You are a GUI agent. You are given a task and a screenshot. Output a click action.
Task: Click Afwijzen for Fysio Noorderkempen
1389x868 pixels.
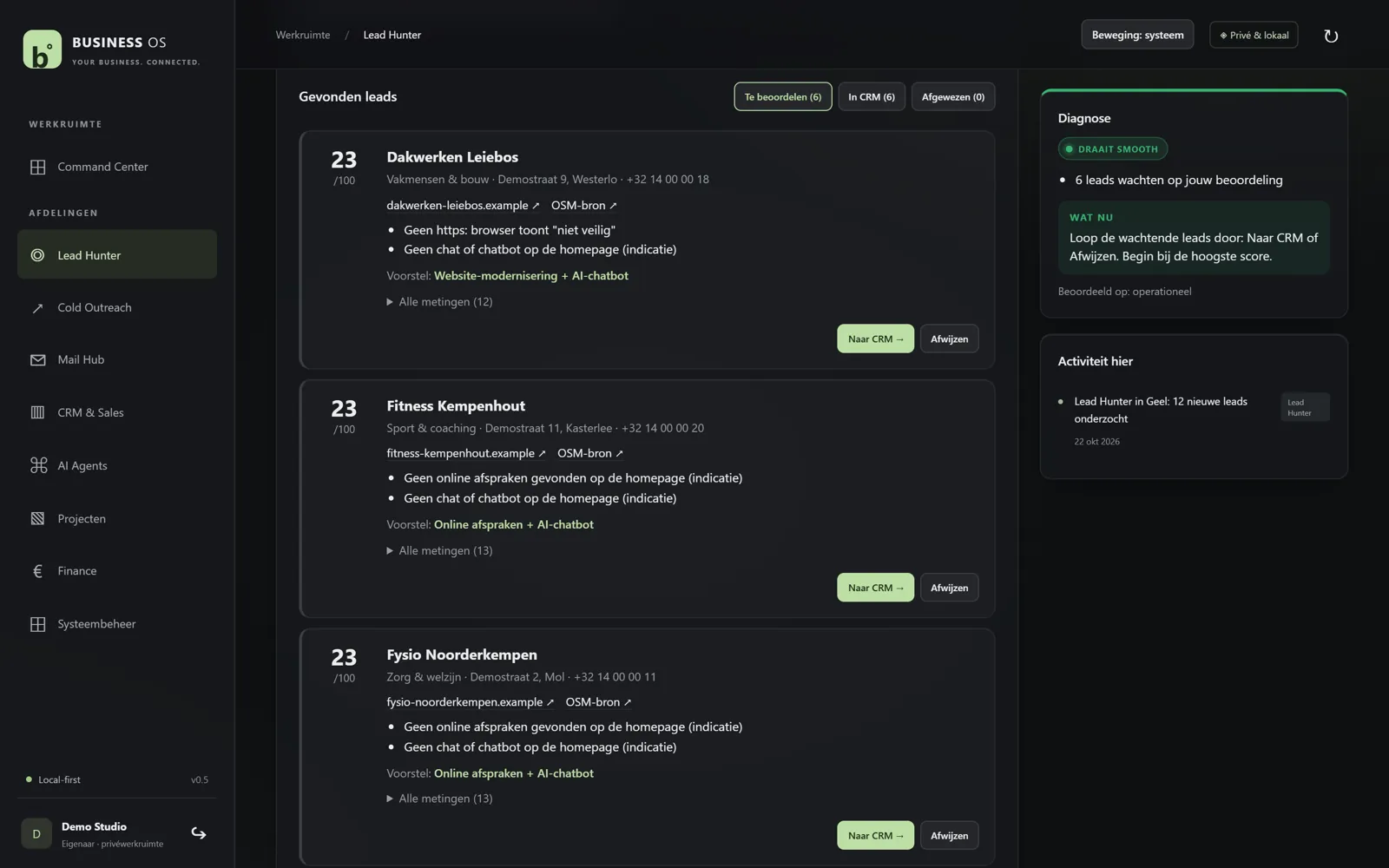pos(949,835)
